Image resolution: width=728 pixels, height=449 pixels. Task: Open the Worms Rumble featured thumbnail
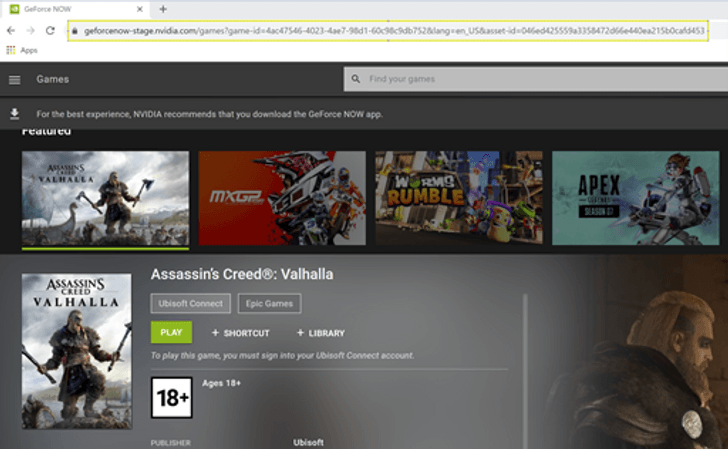point(459,198)
